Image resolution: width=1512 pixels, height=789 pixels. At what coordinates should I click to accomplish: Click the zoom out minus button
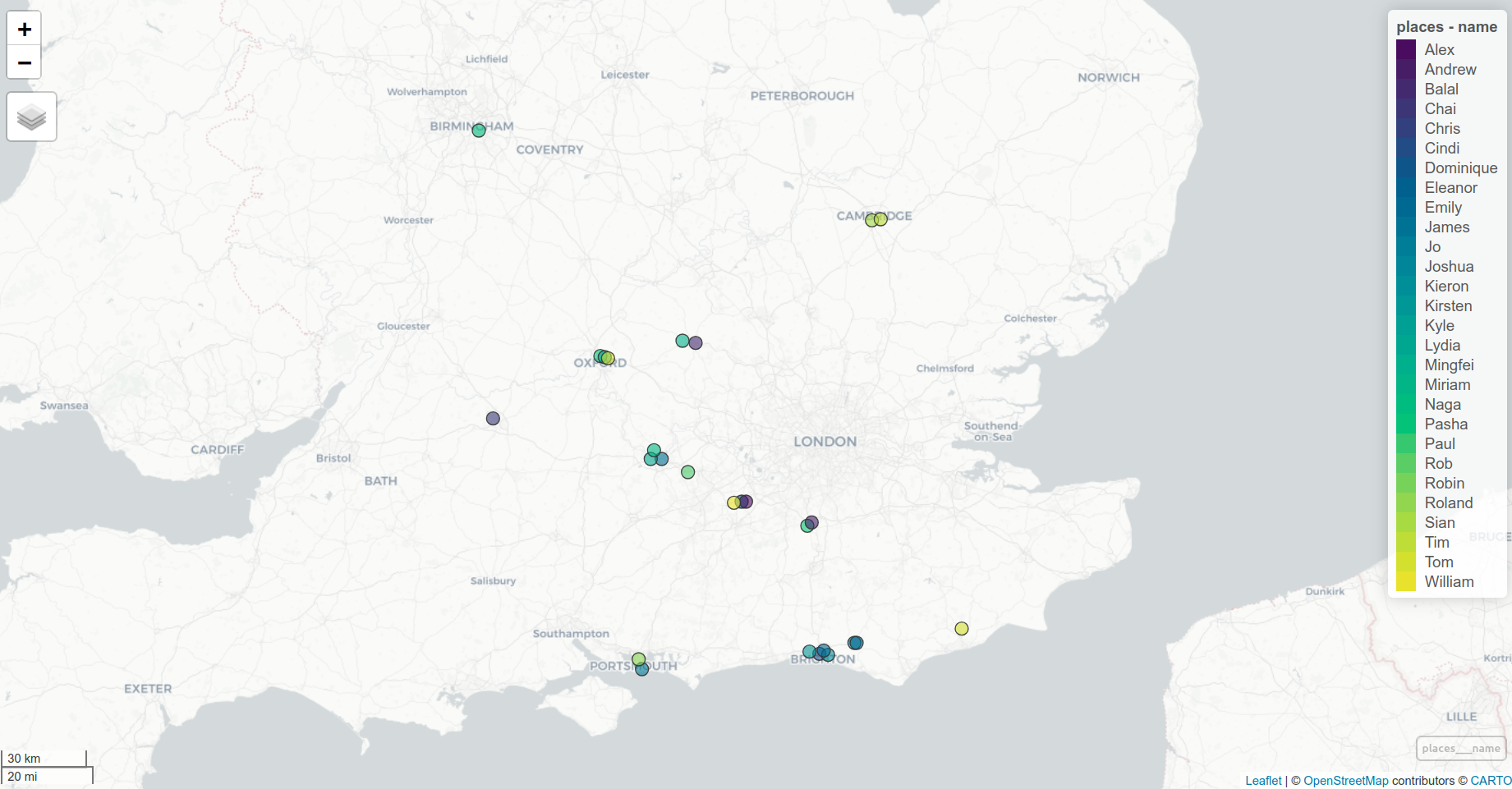pyautogui.click(x=24, y=62)
